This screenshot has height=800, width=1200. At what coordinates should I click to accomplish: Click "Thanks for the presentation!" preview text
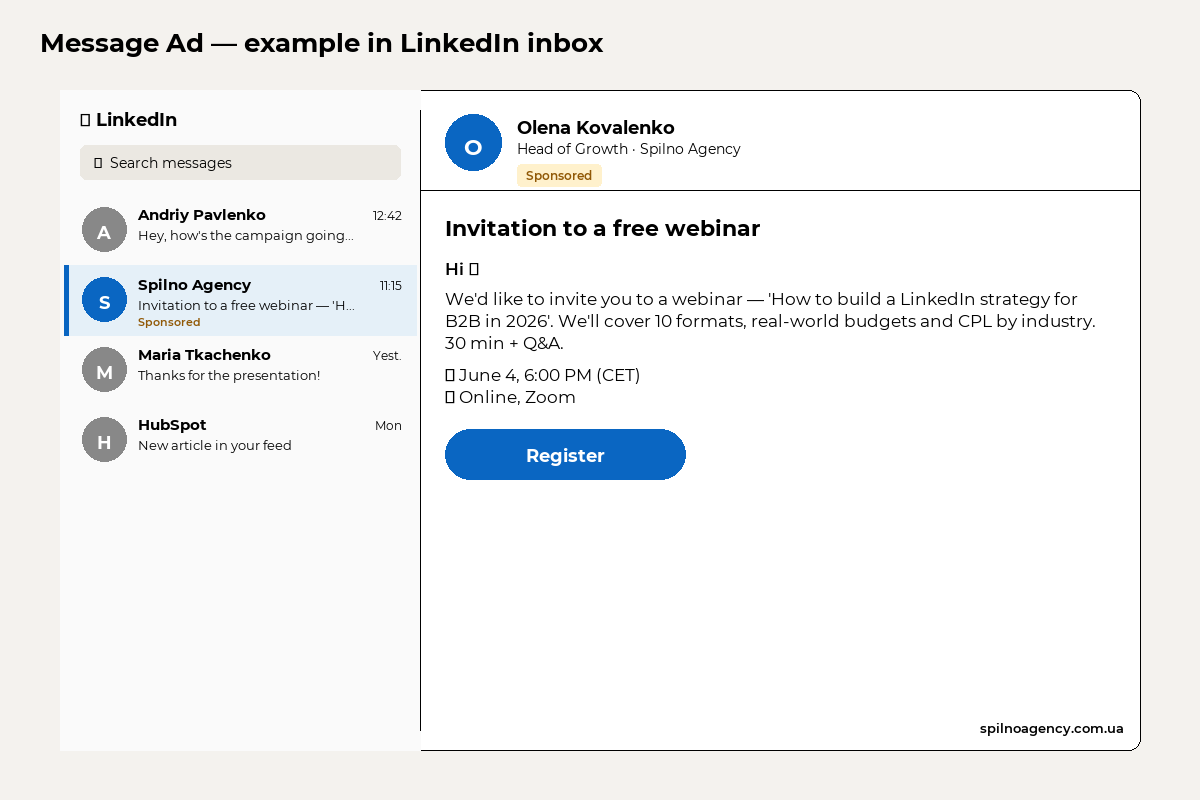tap(229, 375)
